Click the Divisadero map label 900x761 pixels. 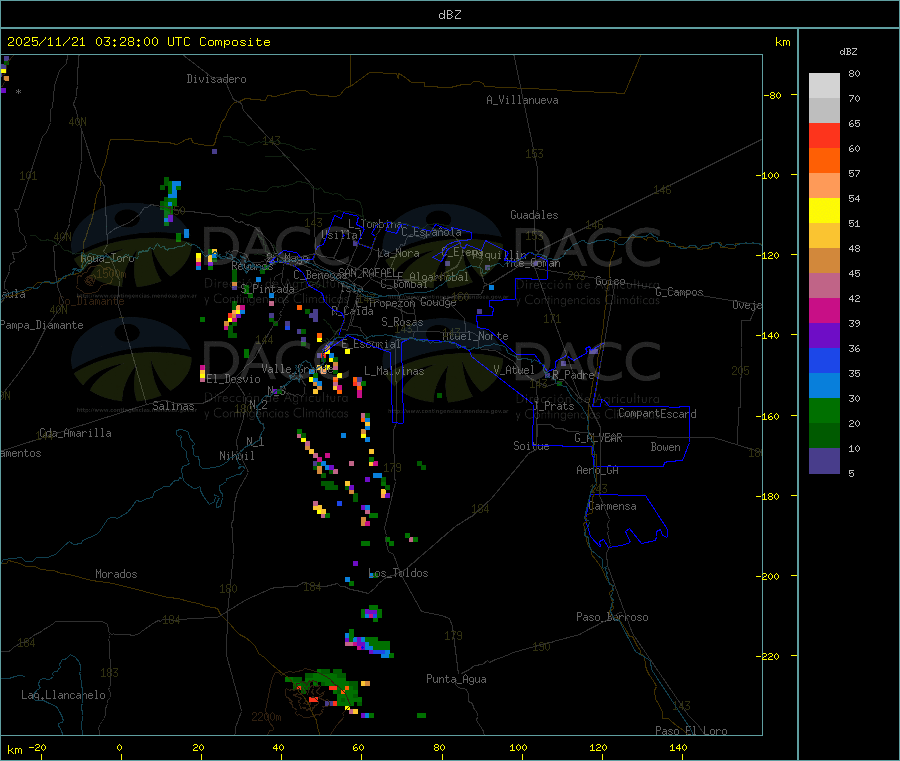[216, 79]
